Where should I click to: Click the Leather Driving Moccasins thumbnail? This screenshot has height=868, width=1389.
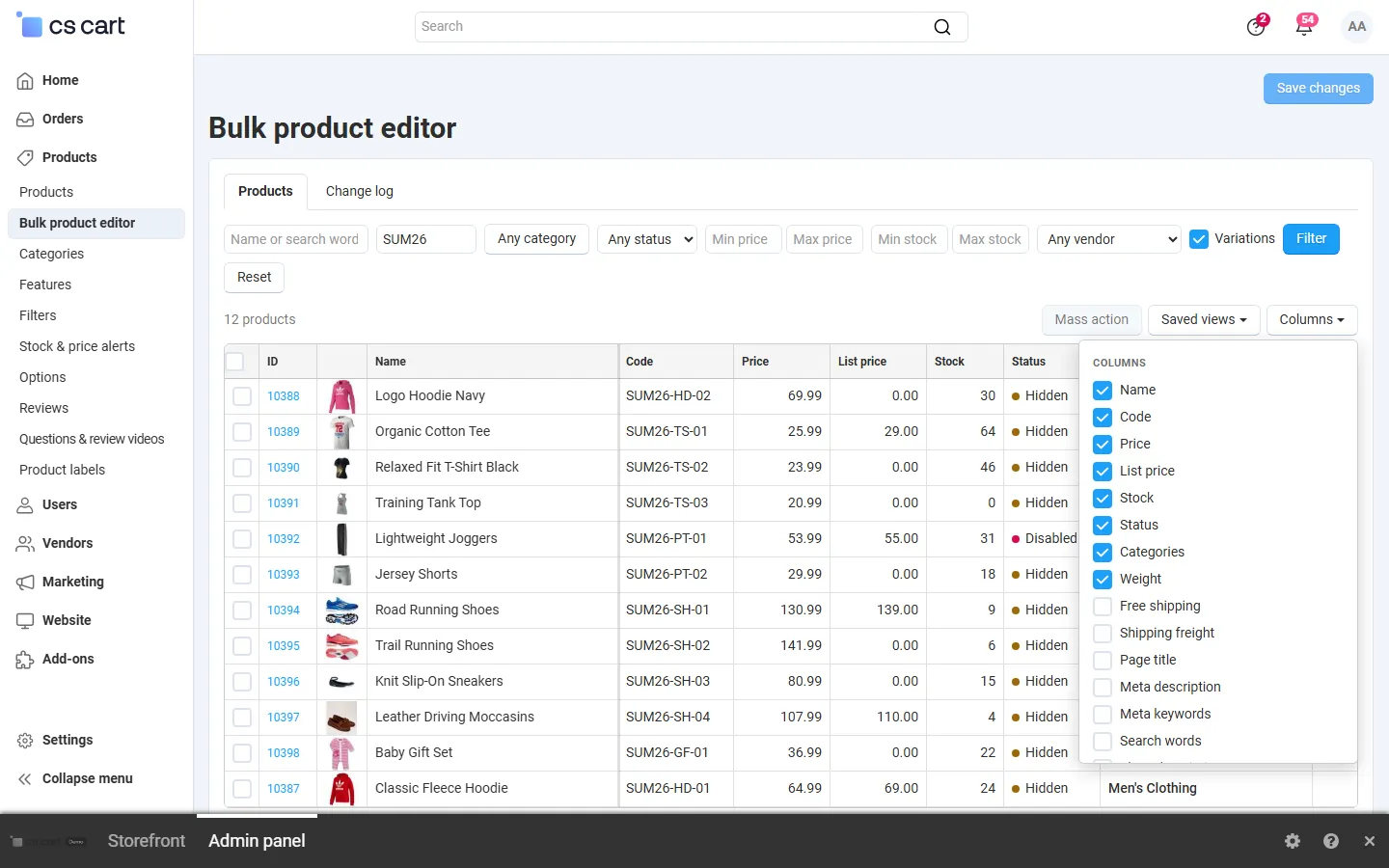point(341,718)
